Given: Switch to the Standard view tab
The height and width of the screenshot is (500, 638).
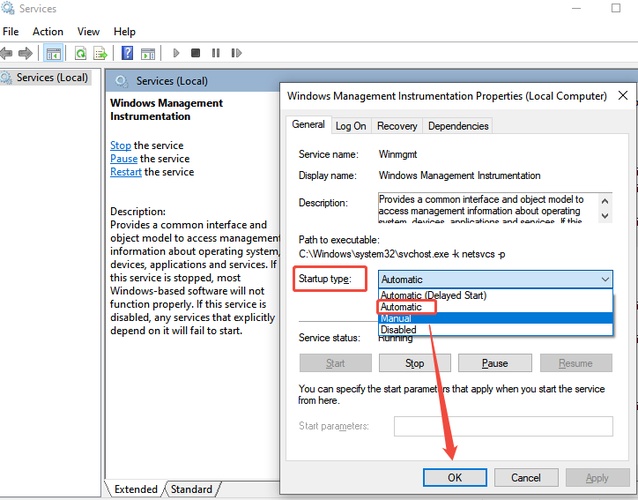Looking at the screenshot, I should [x=192, y=489].
